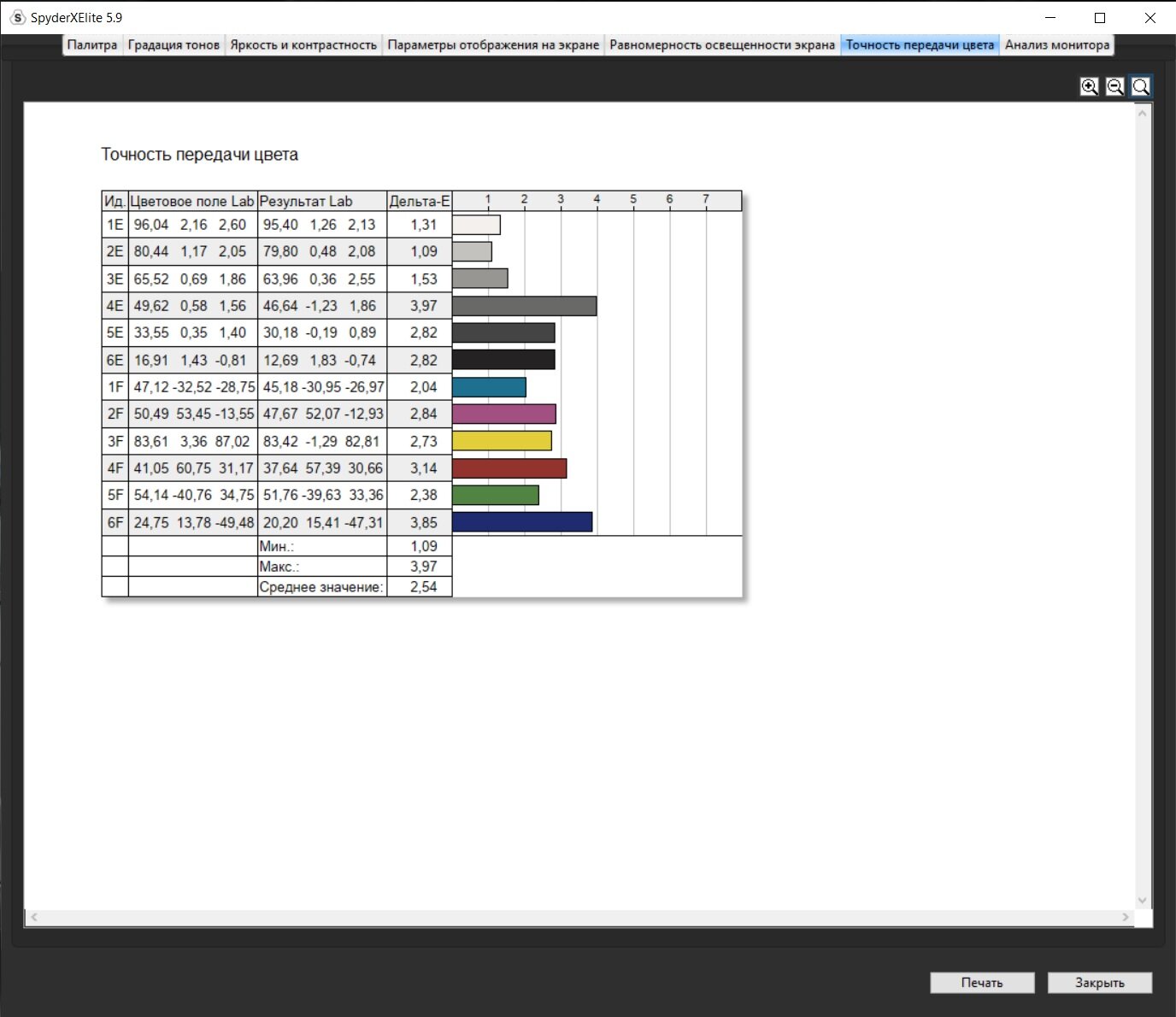The image size is (1176, 1017).
Task: Open Равномерность освещенности экрана tab
Action: (x=722, y=45)
